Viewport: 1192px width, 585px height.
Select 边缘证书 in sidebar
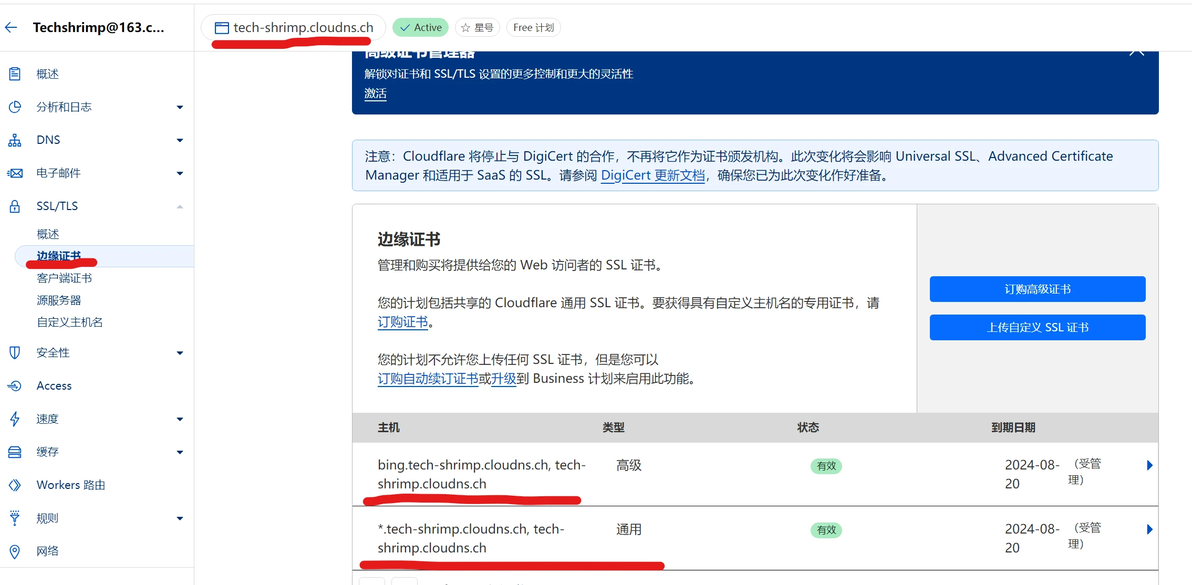point(59,256)
